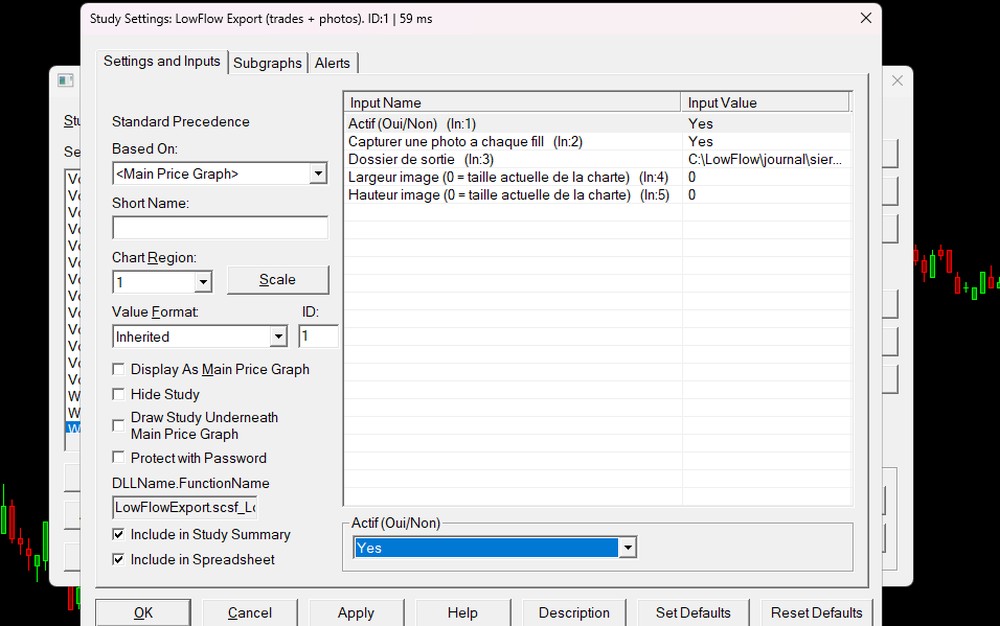Toggle the Hide Study checkbox
Viewport: 1000px width, 626px height.
[x=118, y=394]
